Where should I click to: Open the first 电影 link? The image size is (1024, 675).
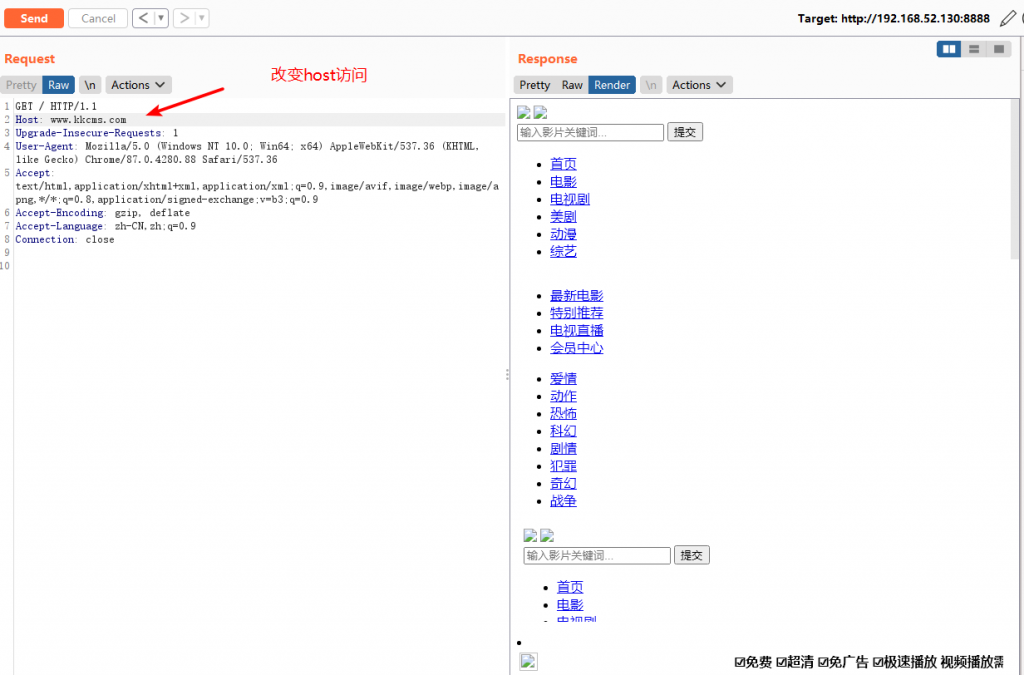[563, 182]
